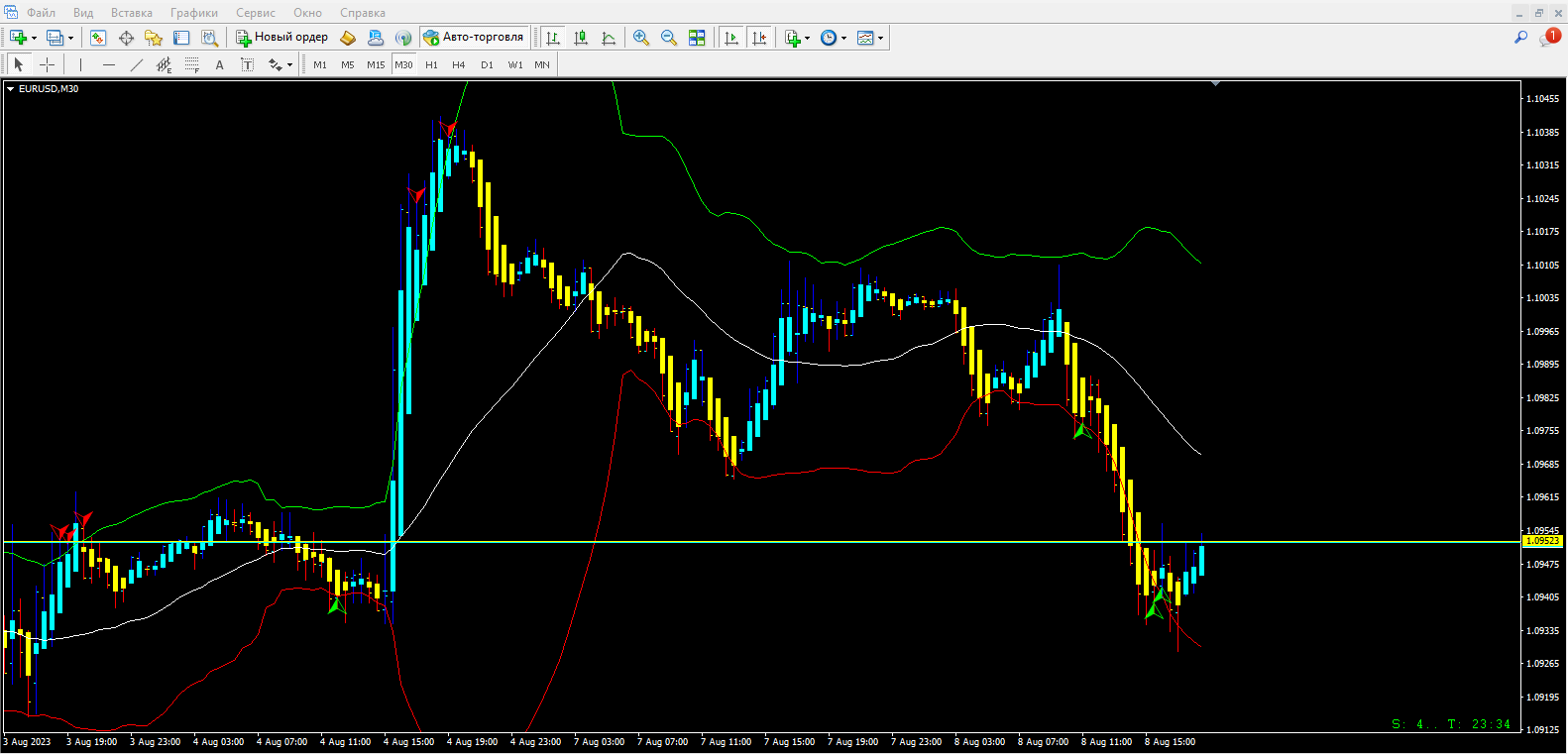
Task: Open the search magnifier at top right
Action: click(x=1520, y=38)
